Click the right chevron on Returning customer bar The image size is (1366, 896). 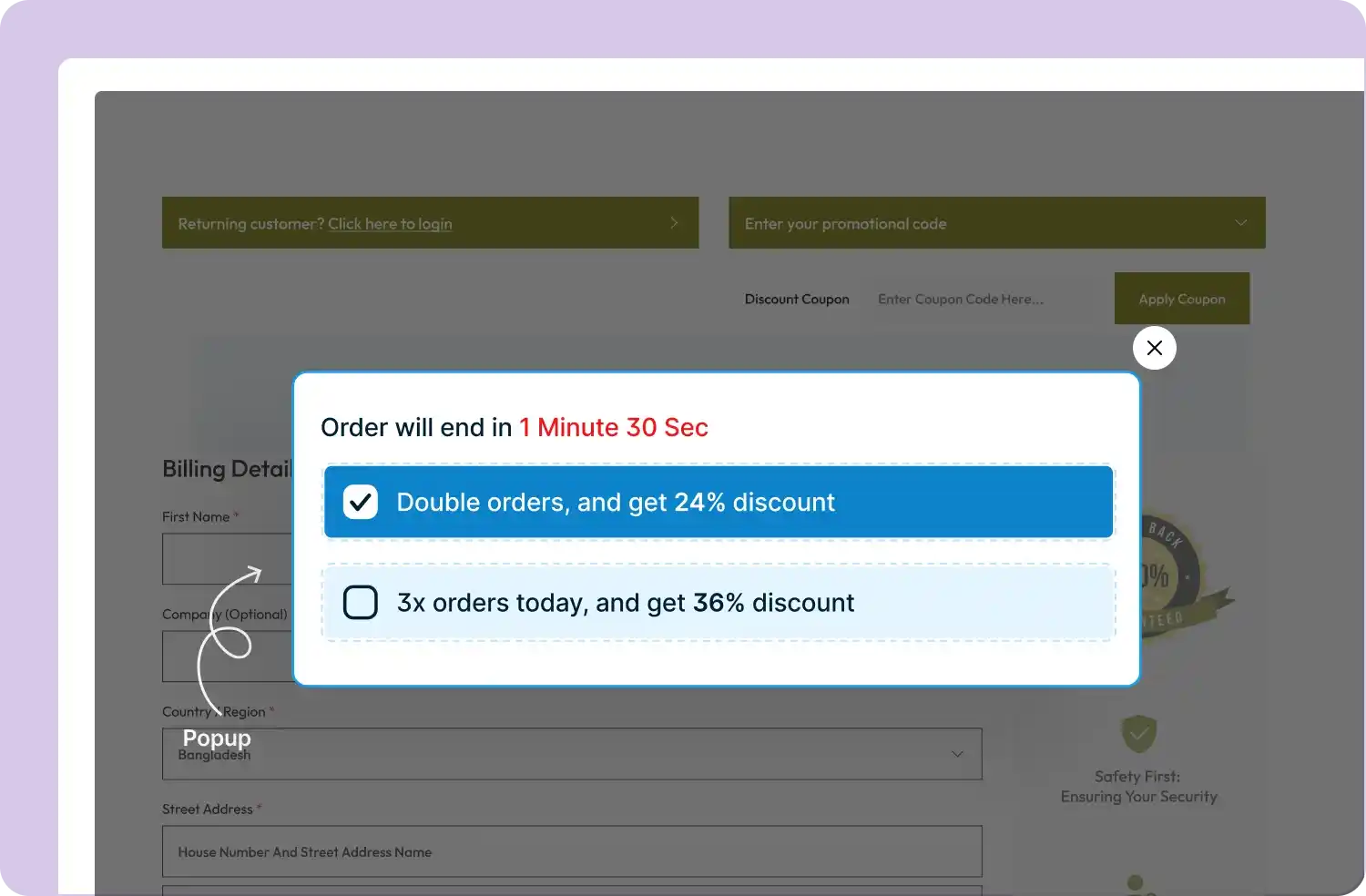point(674,223)
